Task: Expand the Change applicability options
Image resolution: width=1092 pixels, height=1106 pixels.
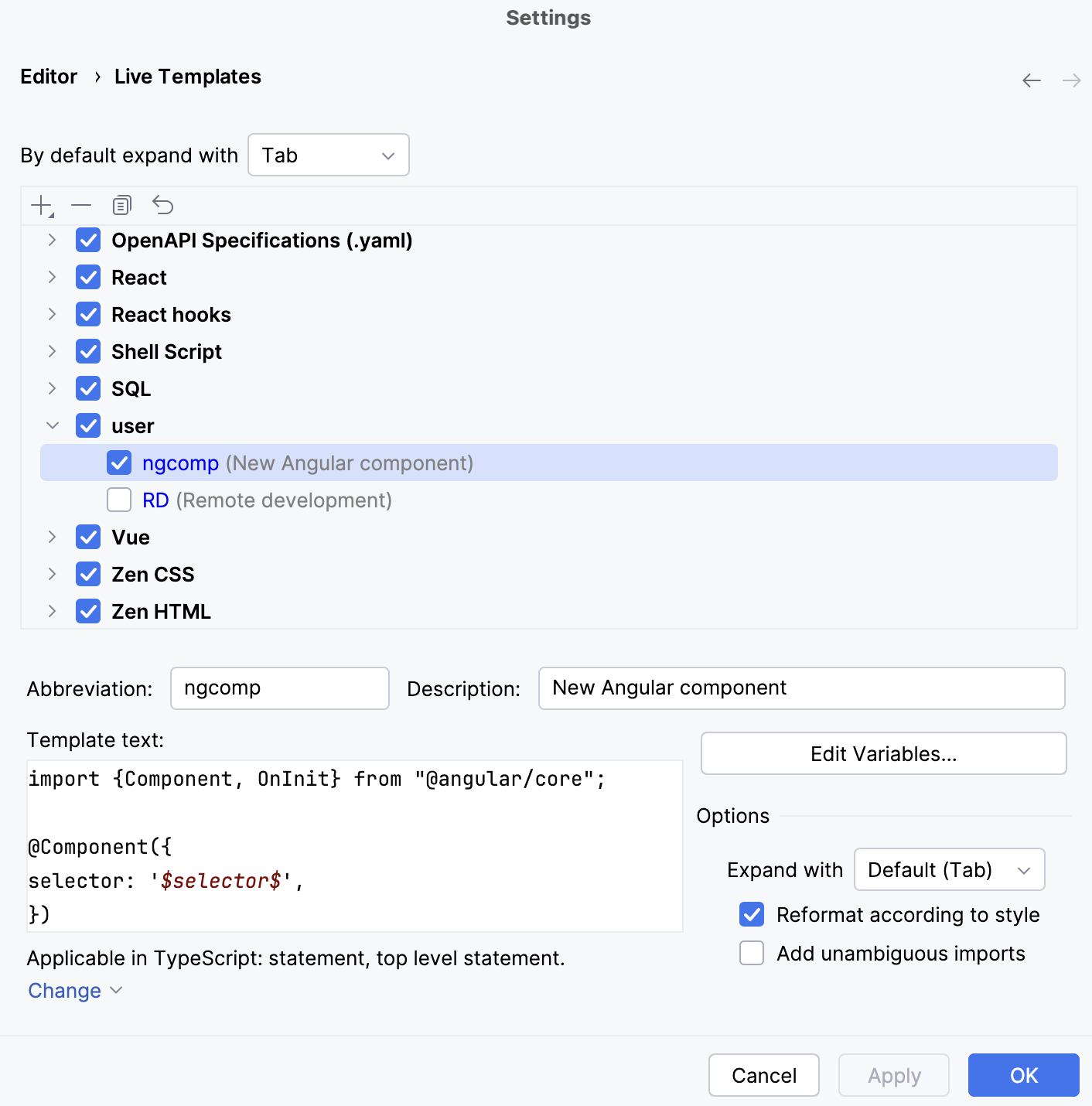Action: (x=74, y=990)
